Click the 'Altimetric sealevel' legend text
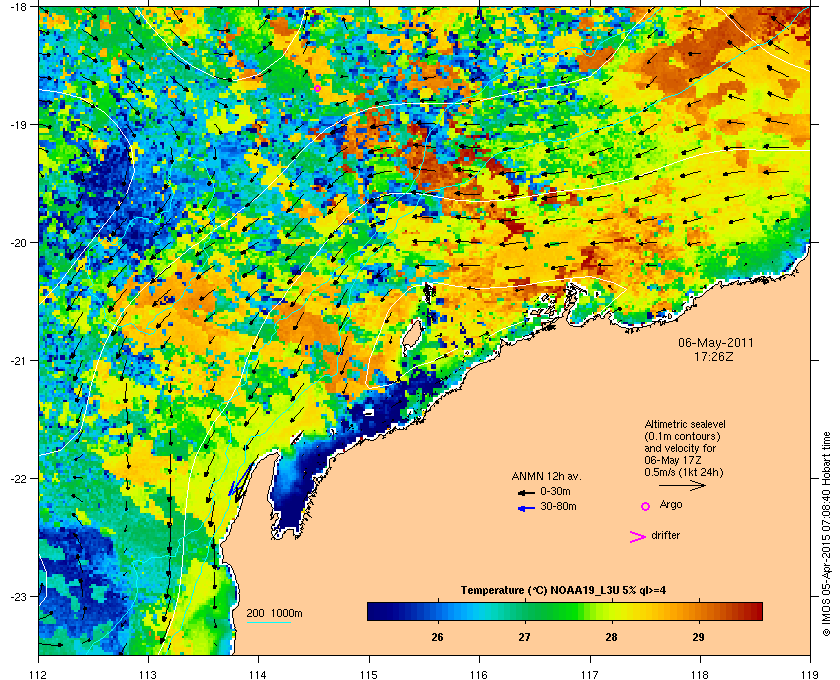The width and height of the screenshot is (840, 680). click(x=685, y=424)
